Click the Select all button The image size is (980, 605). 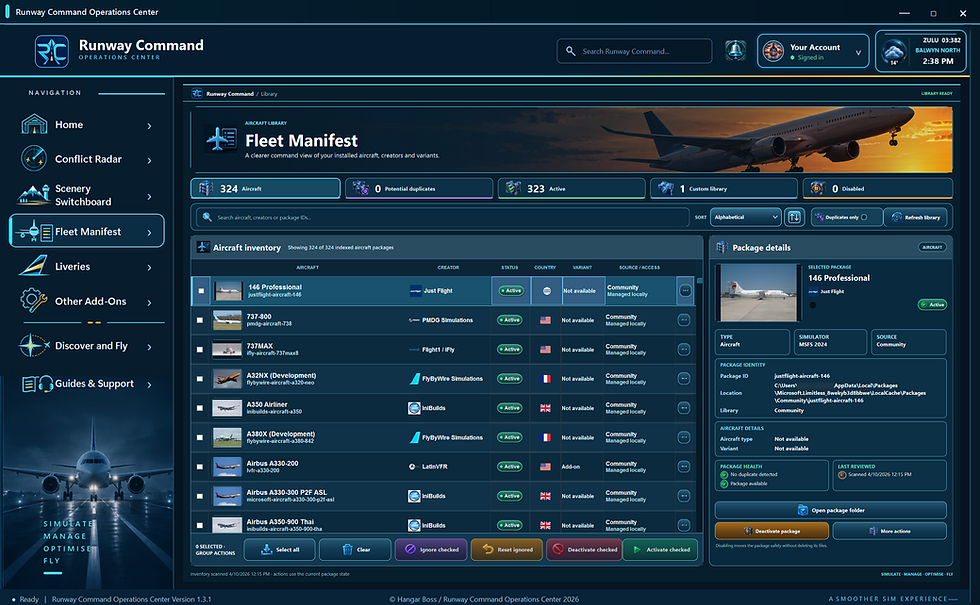tap(279, 549)
